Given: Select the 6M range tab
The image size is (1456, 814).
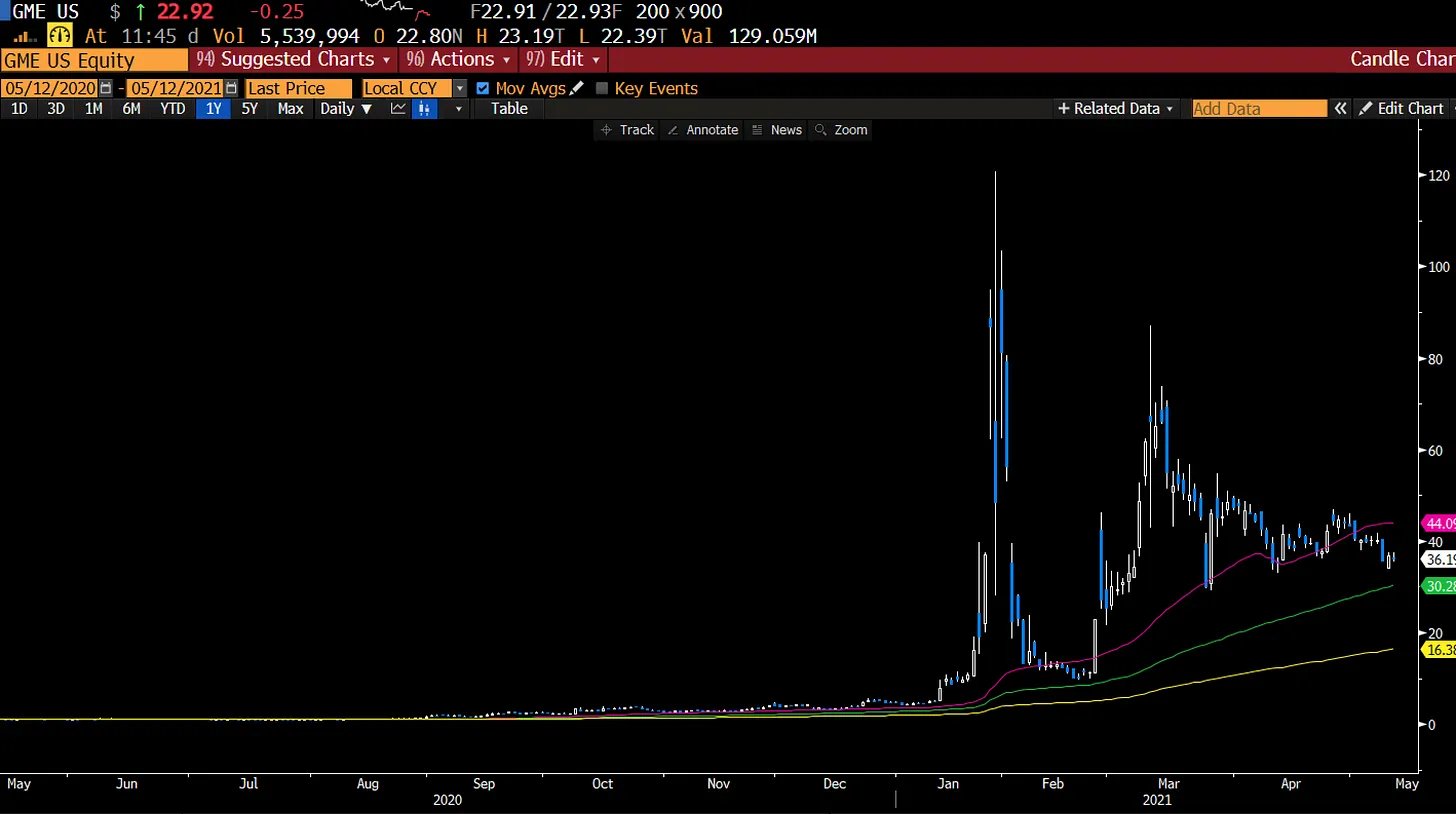Looking at the screenshot, I should point(131,108).
